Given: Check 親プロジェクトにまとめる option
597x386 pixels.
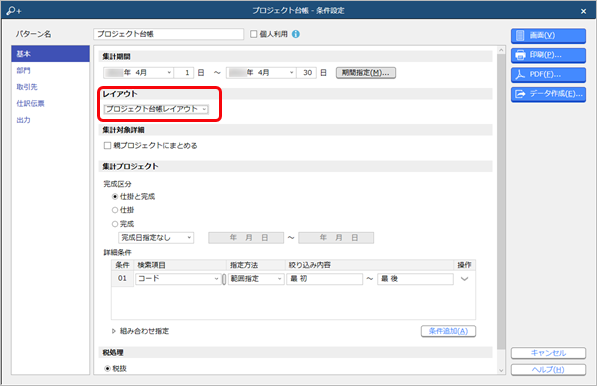Looking at the screenshot, I should point(107,146).
